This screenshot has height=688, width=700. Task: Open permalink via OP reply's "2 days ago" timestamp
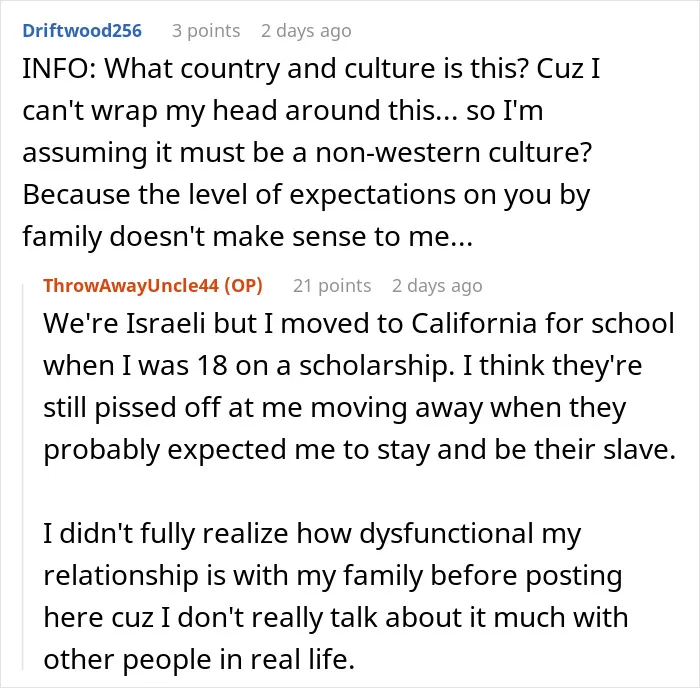point(437,286)
